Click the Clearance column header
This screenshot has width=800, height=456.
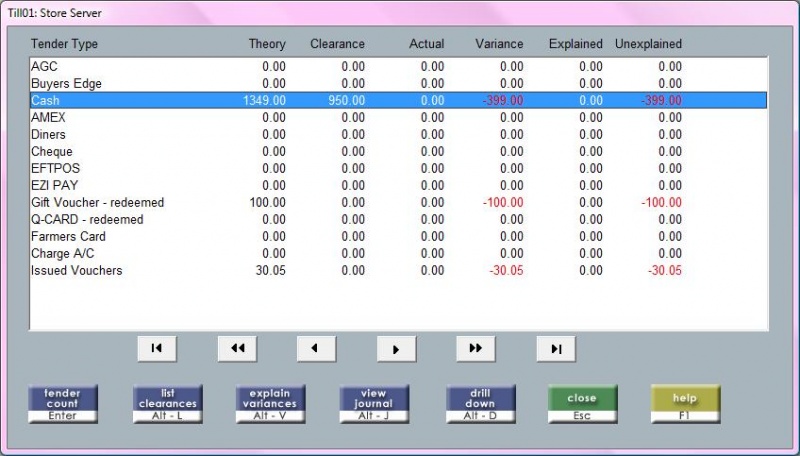click(x=337, y=44)
